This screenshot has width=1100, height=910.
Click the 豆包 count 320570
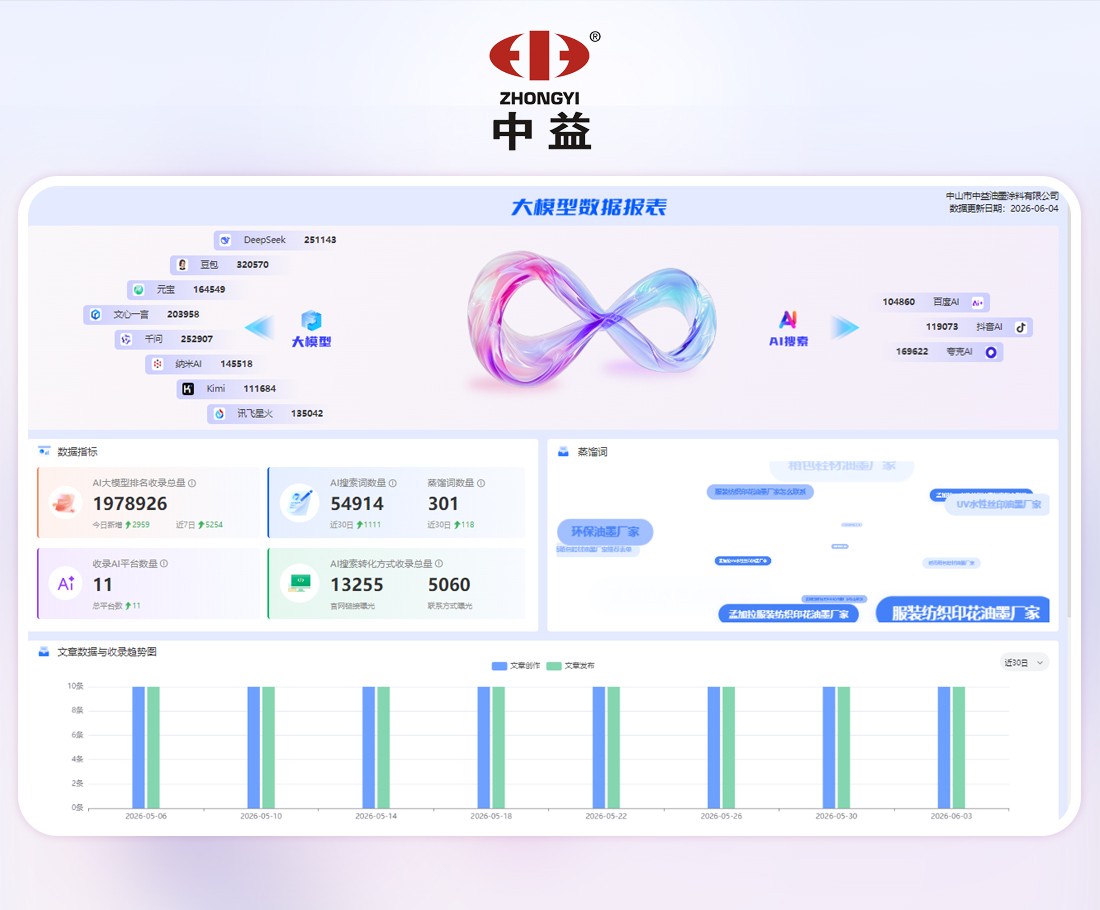[253, 265]
